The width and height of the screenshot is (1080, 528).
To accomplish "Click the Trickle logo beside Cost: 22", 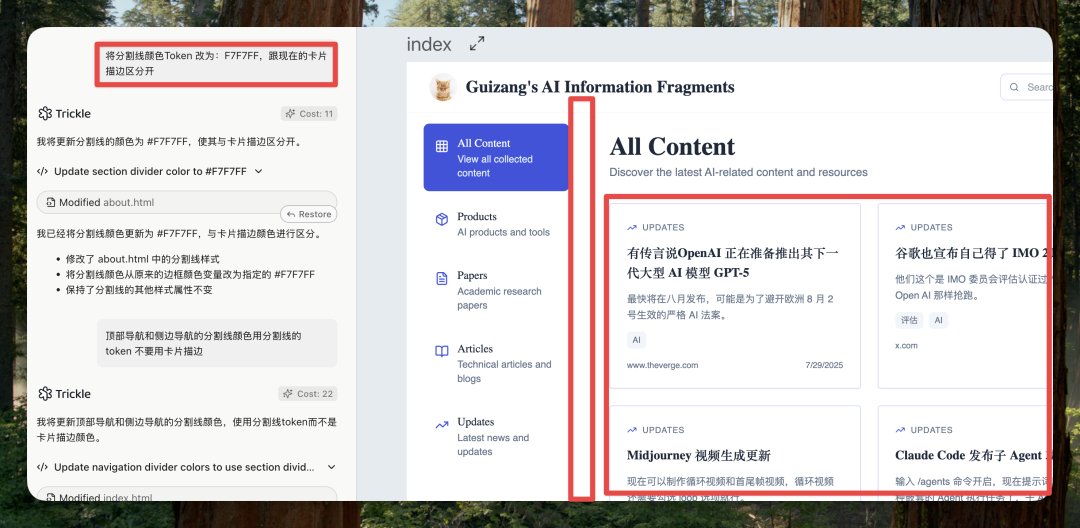I will point(45,394).
